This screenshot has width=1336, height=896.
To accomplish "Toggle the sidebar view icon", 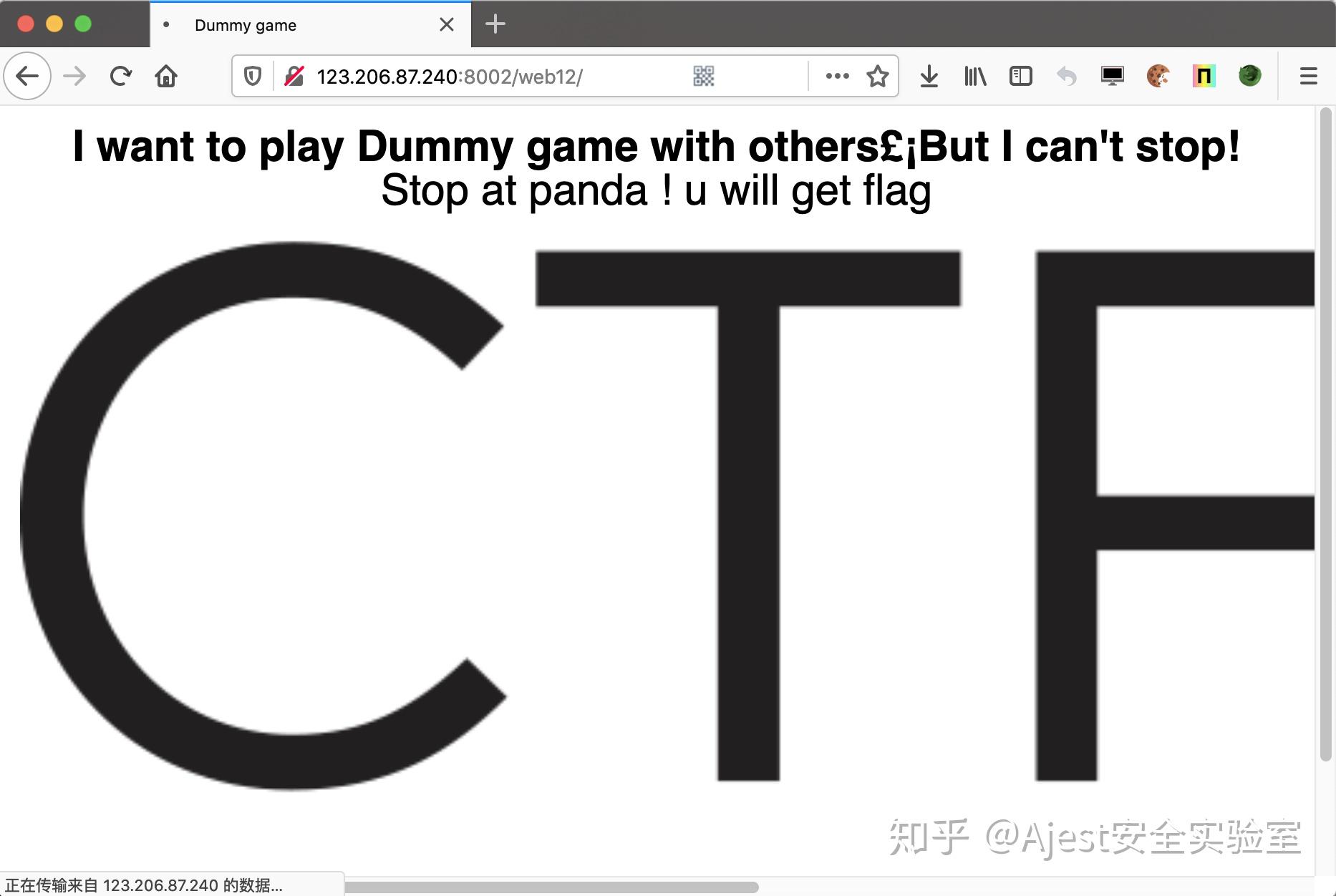I will pos(1020,76).
